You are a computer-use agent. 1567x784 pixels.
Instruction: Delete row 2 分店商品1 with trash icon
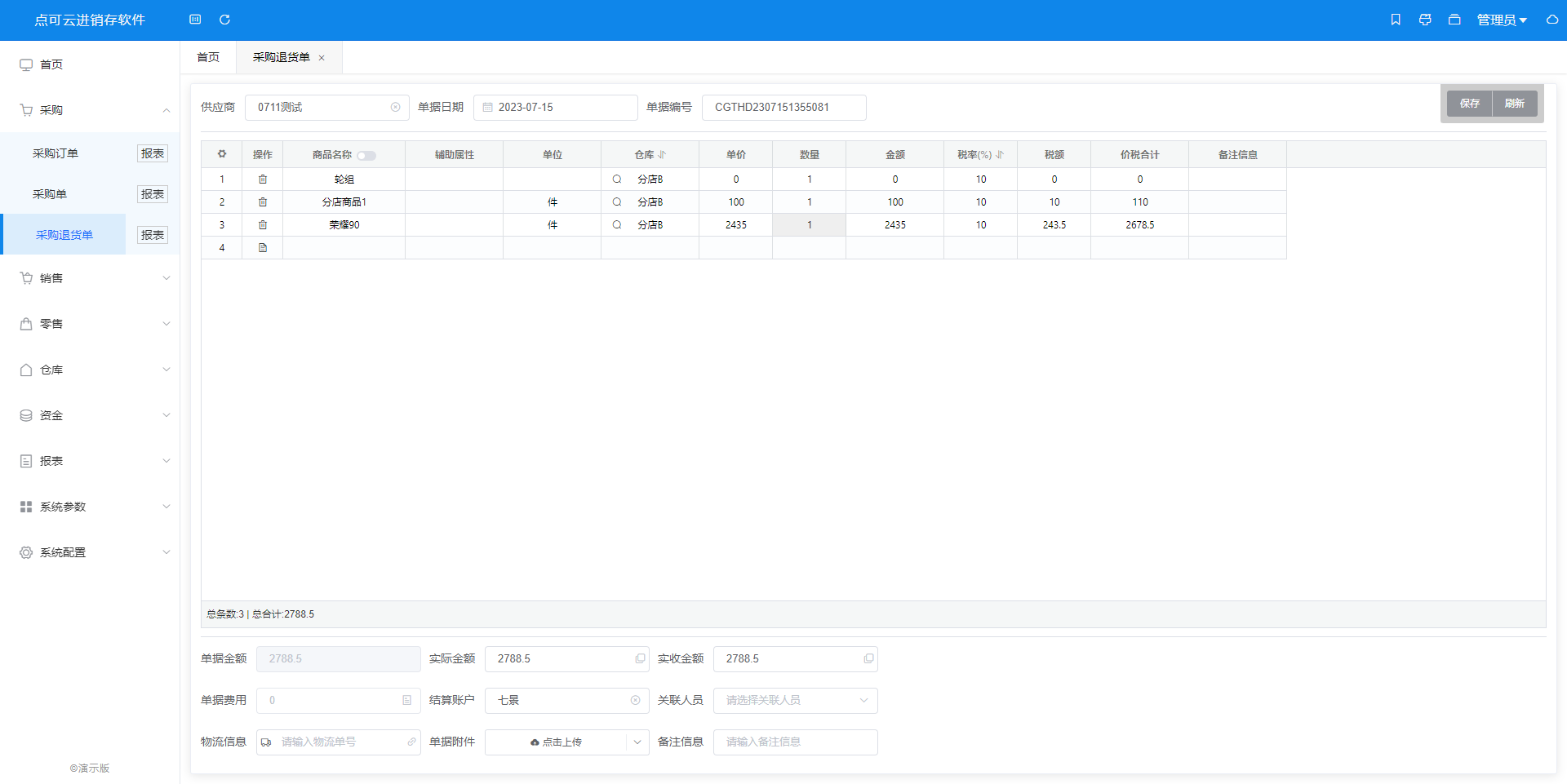(263, 202)
